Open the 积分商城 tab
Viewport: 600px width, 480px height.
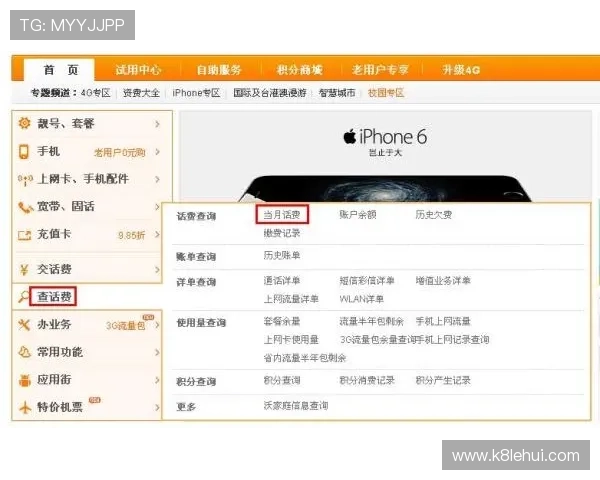pos(299,70)
